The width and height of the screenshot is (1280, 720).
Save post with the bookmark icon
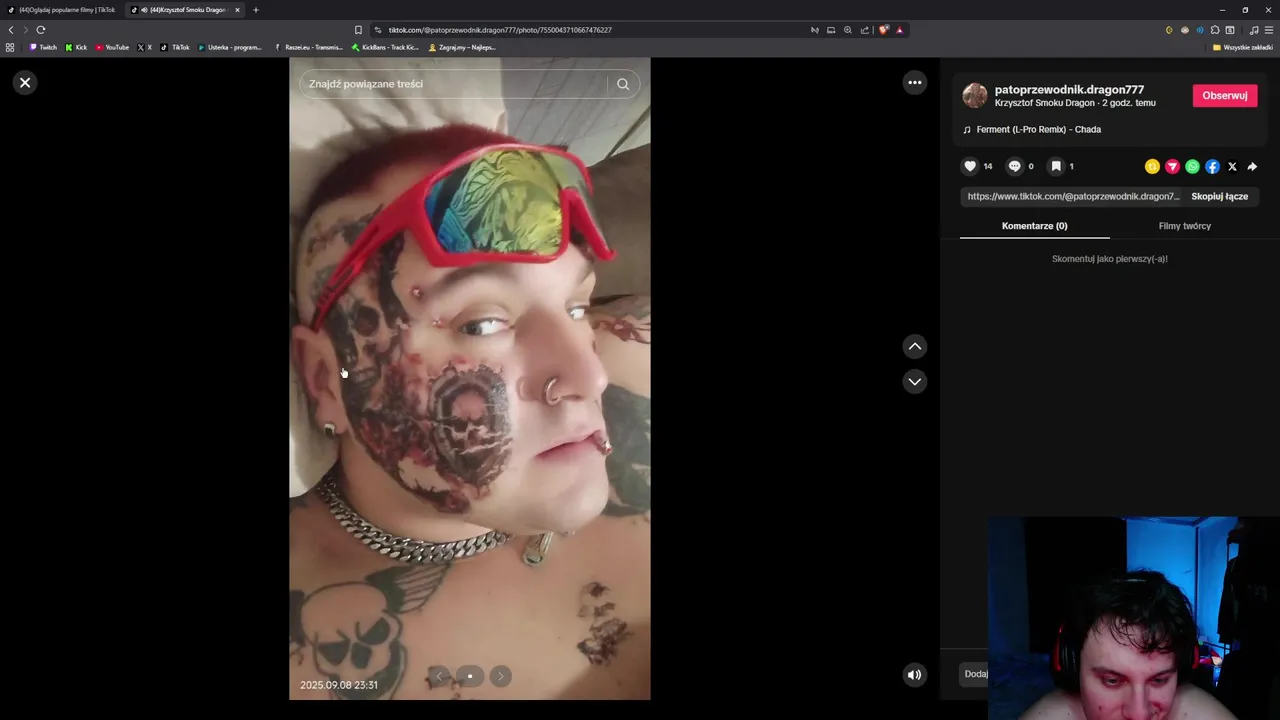point(1055,166)
